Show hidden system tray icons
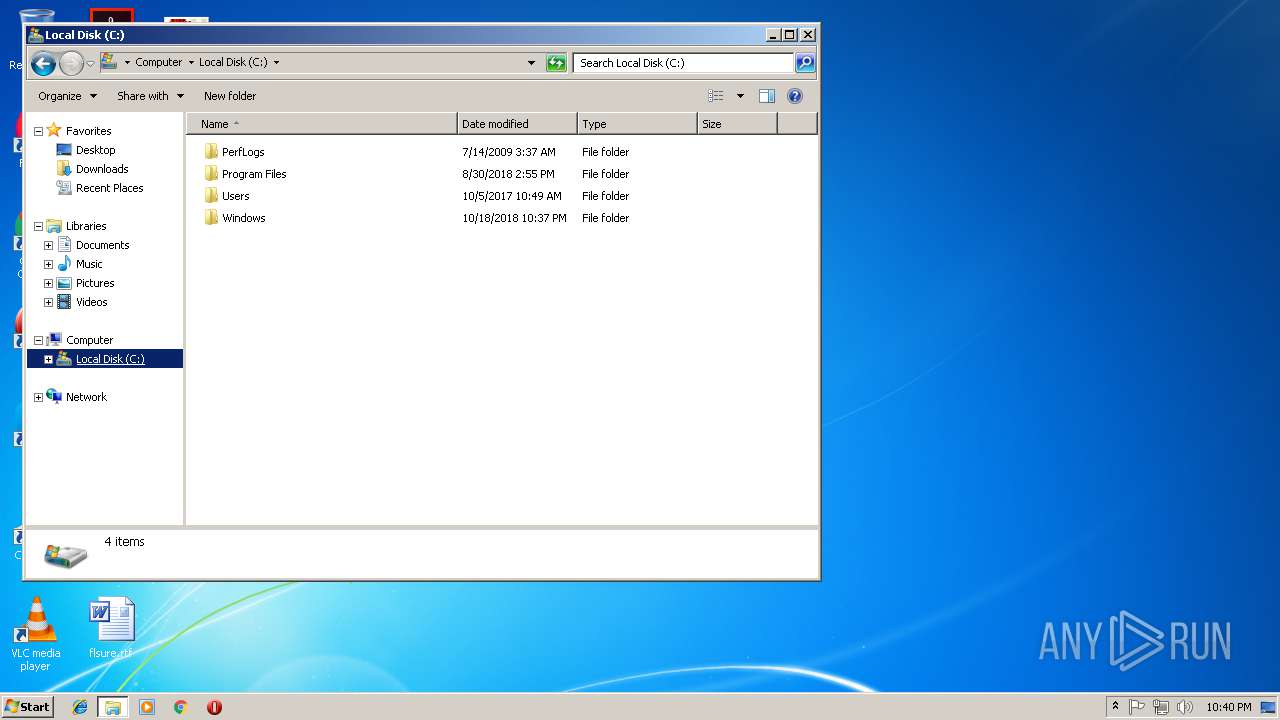Screen dimensions: 1280x720 (1116, 707)
